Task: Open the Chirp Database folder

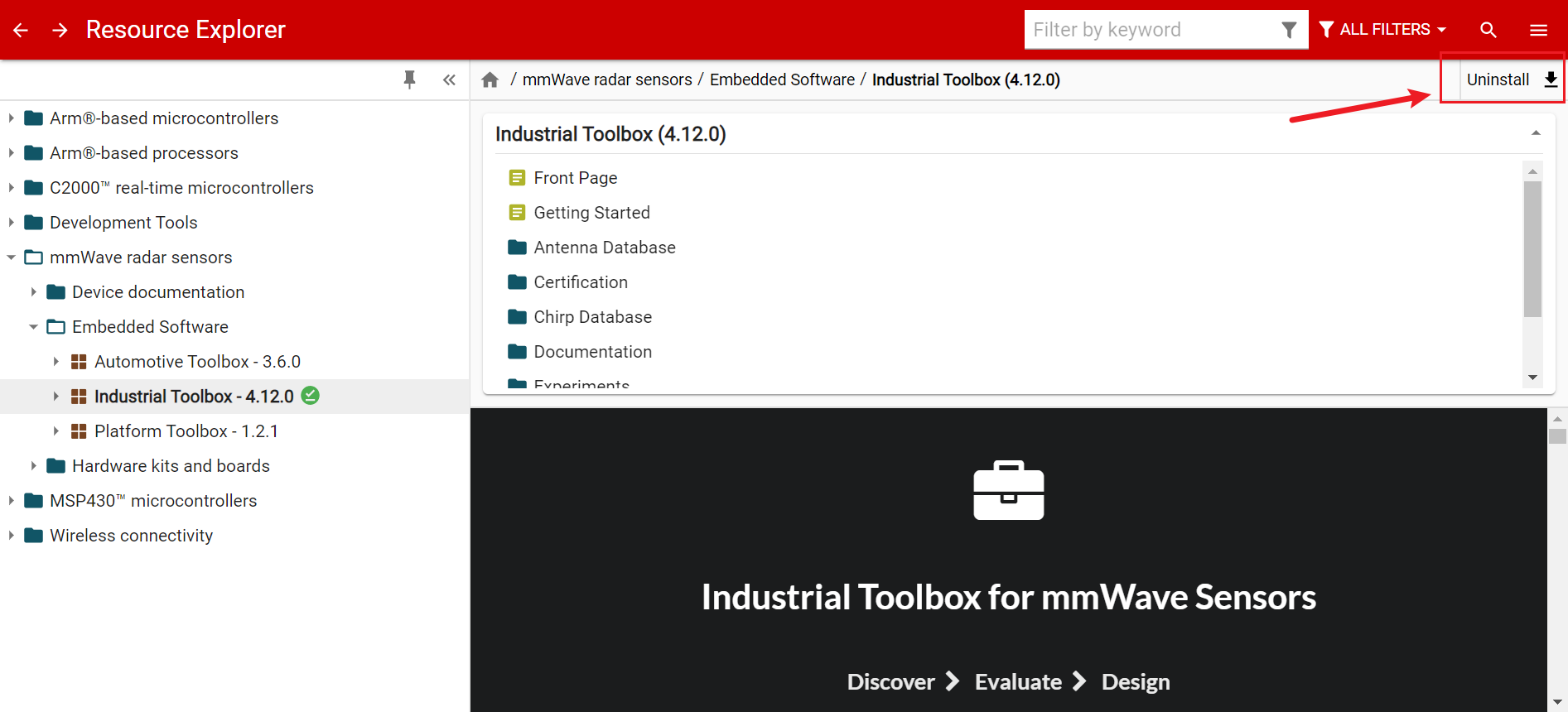Action: 592,317
